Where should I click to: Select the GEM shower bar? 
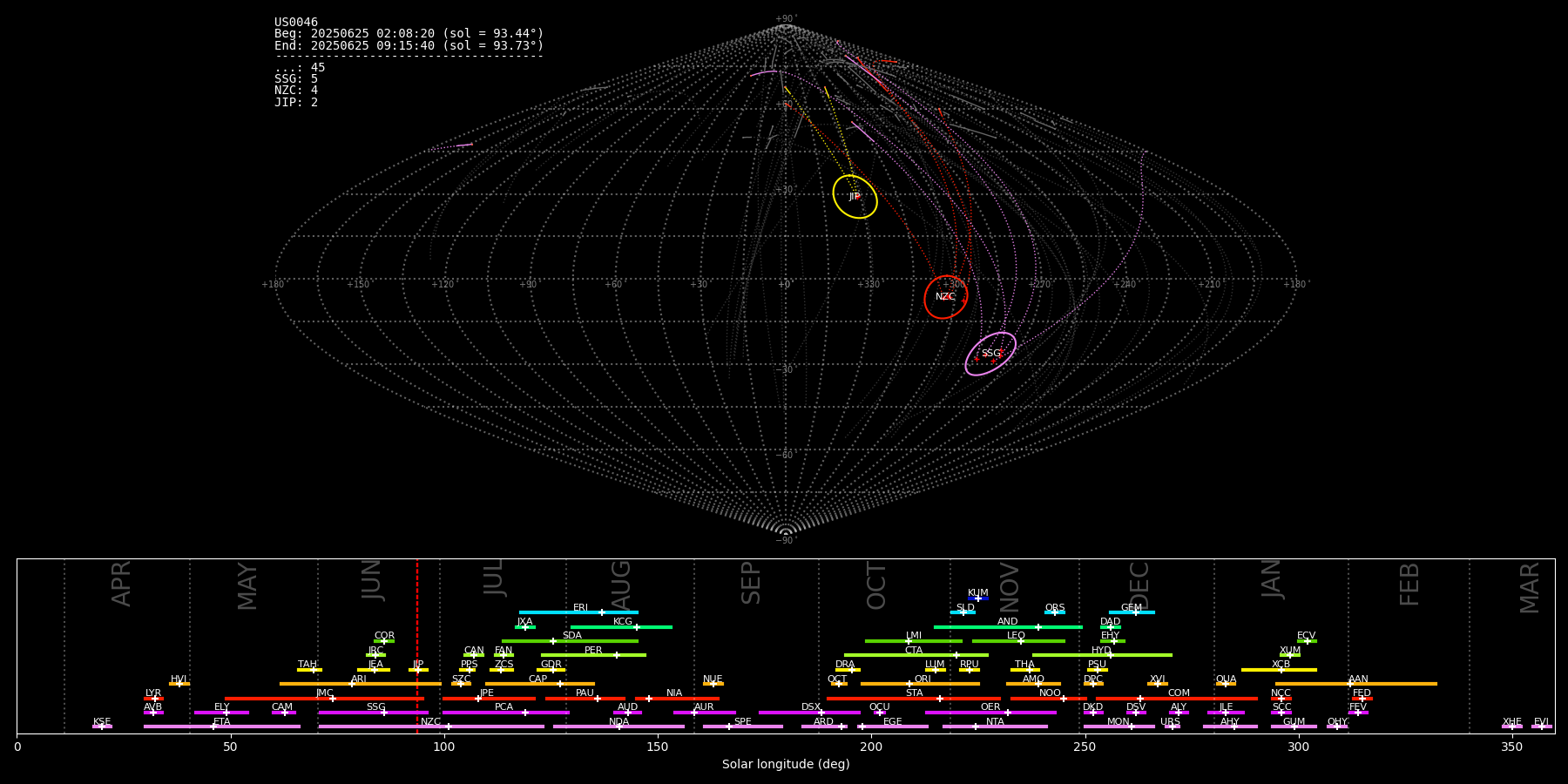click(x=1132, y=612)
